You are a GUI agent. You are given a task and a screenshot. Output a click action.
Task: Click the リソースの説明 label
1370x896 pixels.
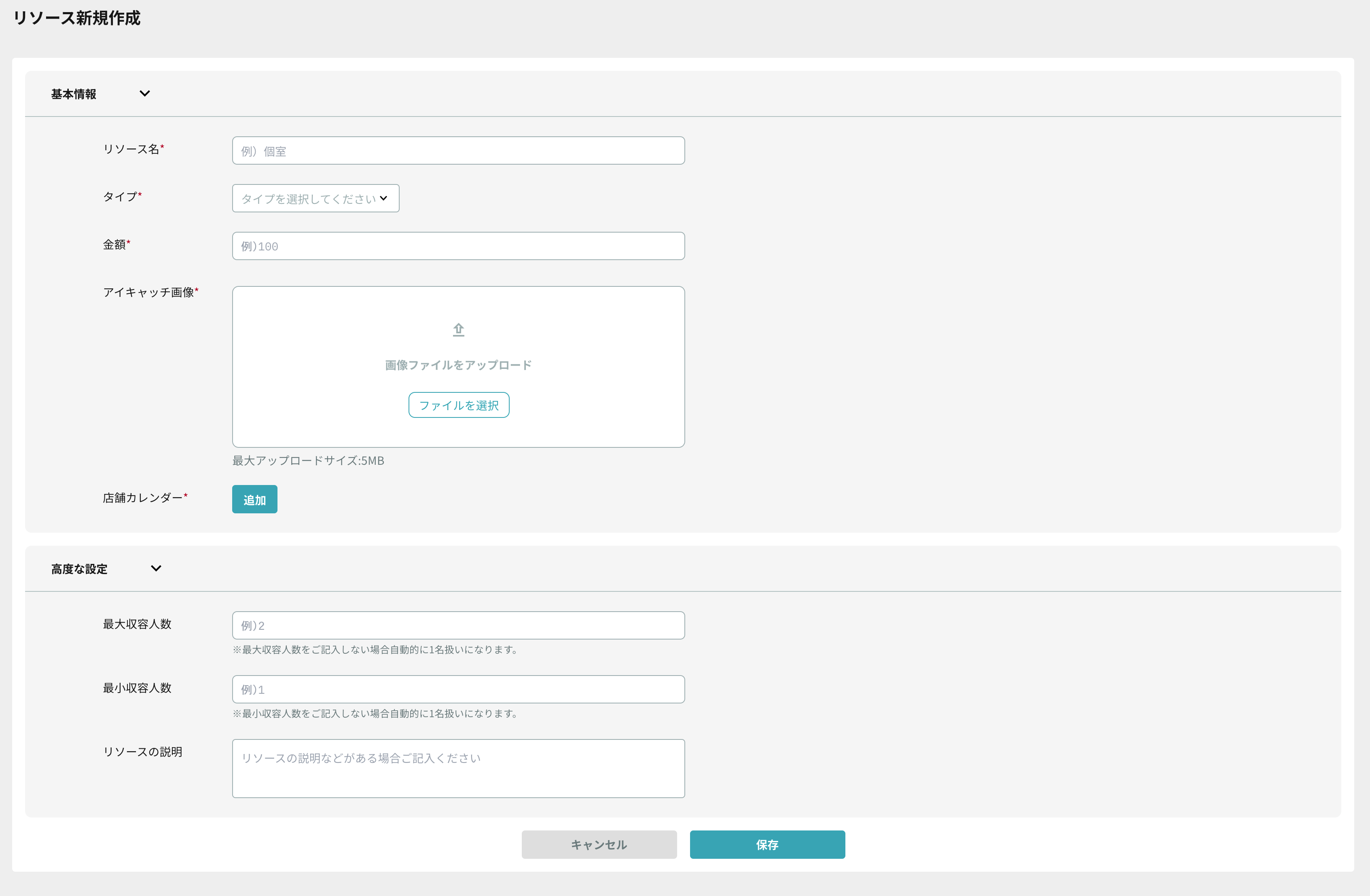tap(143, 752)
